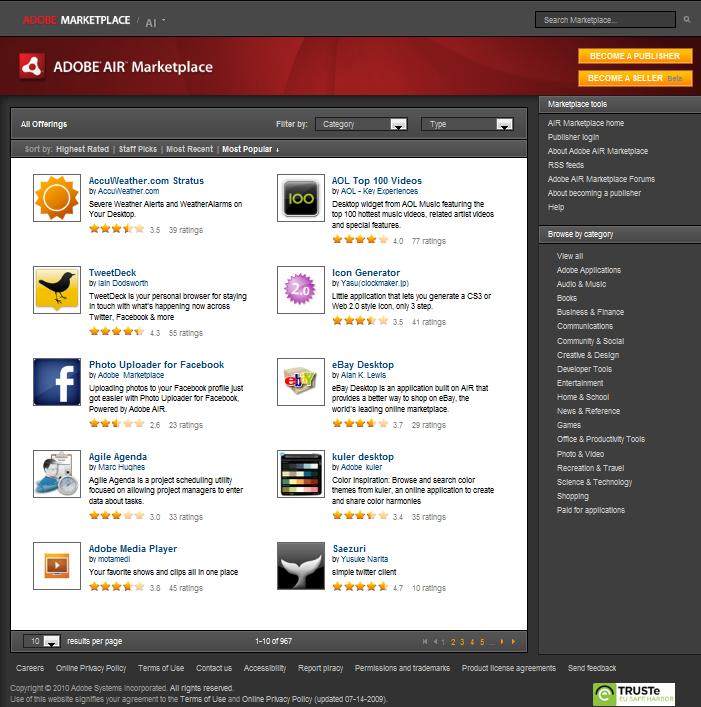Go to next results page arrow
This screenshot has height=707, width=701.
(x=502, y=642)
